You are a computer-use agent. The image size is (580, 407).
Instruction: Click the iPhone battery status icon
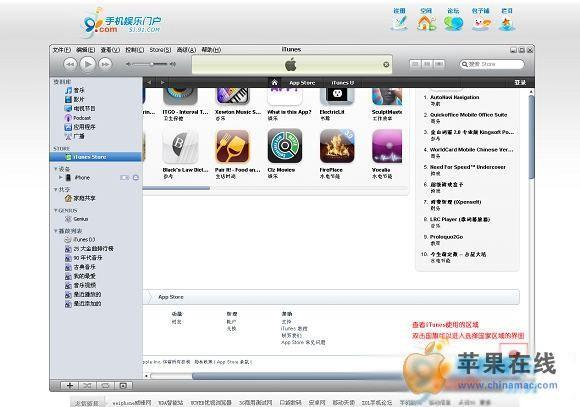124,178
